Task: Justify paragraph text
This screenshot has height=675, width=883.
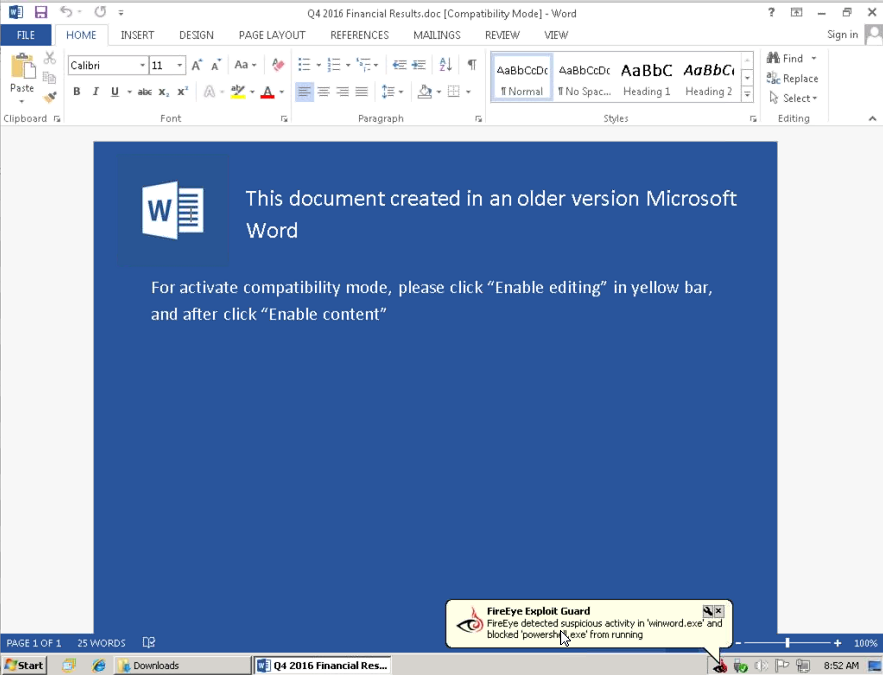Action: pyautogui.click(x=362, y=91)
